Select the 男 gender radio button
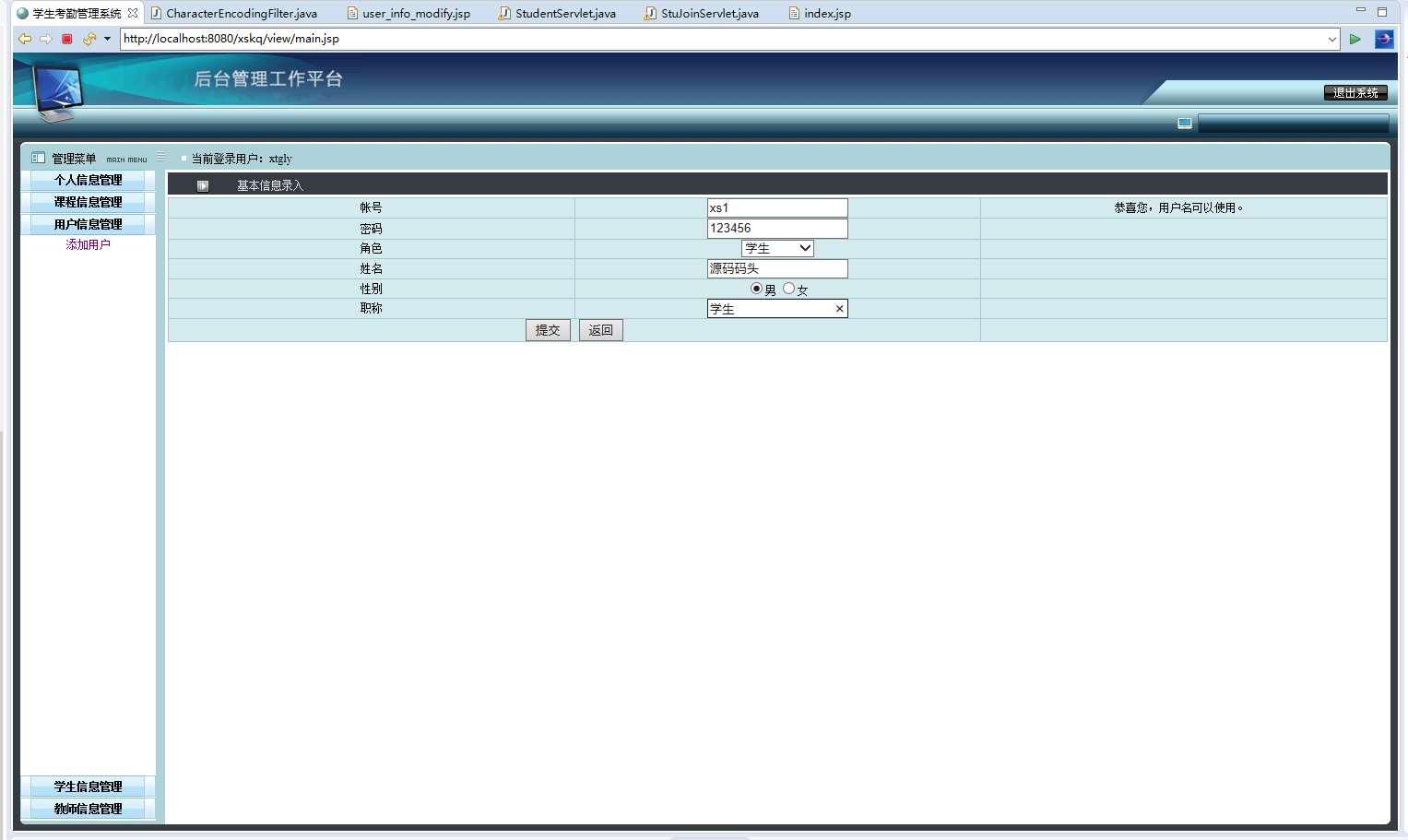The width and height of the screenshot is (1408, 840). pyautogui.click(x=757, y=289)
